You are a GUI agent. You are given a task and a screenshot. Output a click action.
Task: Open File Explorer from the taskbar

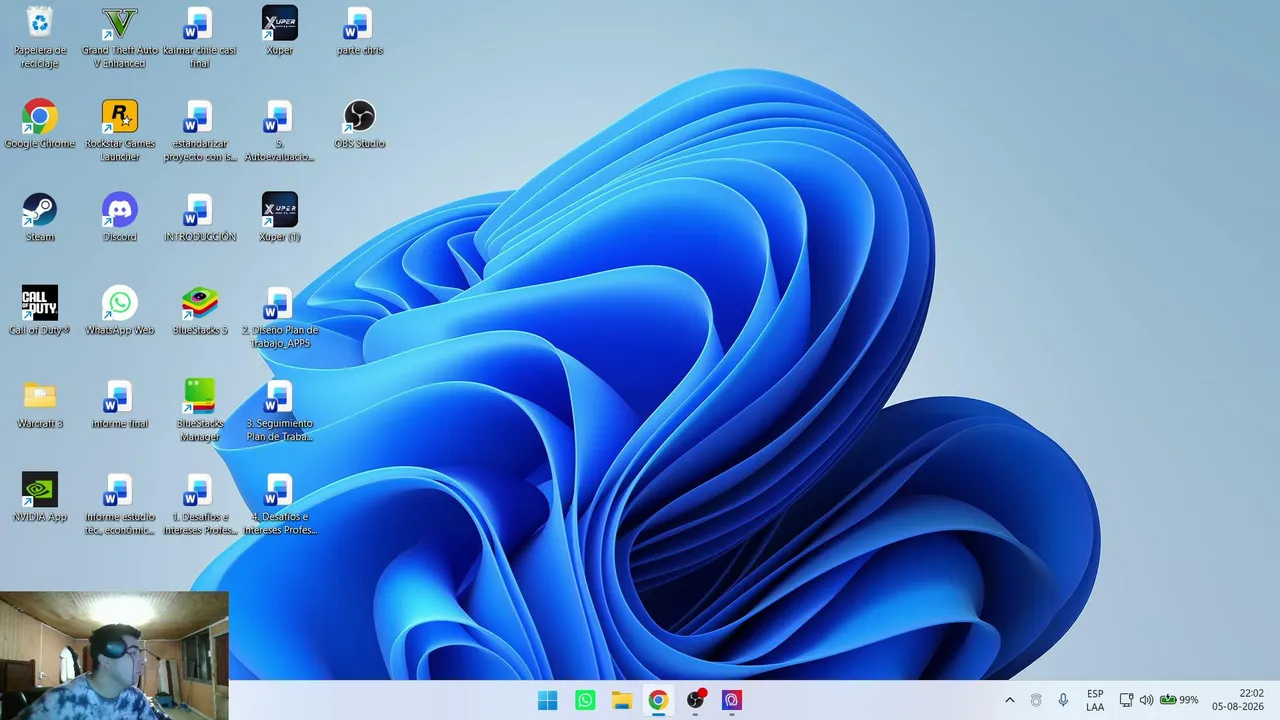(622, 700)
